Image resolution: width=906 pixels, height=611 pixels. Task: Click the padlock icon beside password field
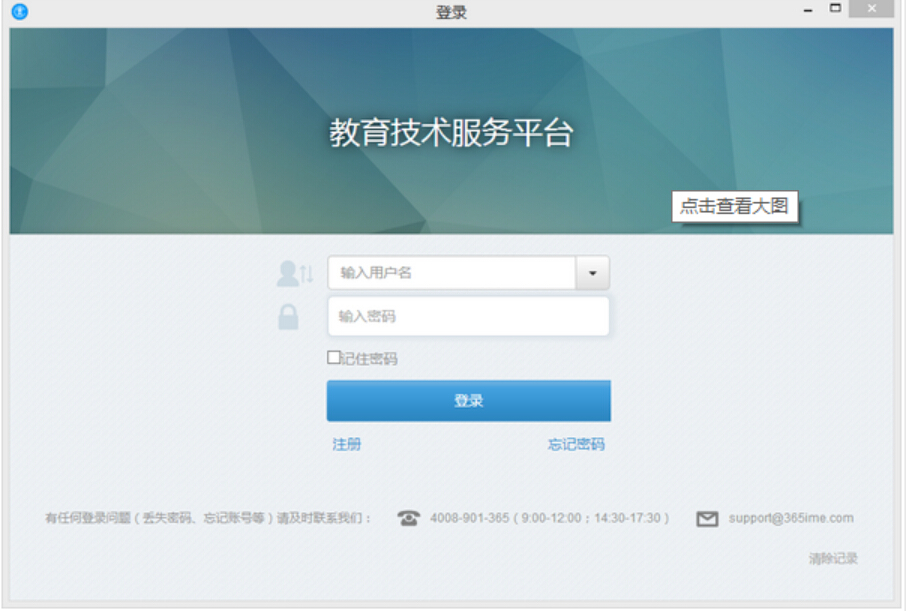pyautogui.click(x=288, y=317)
